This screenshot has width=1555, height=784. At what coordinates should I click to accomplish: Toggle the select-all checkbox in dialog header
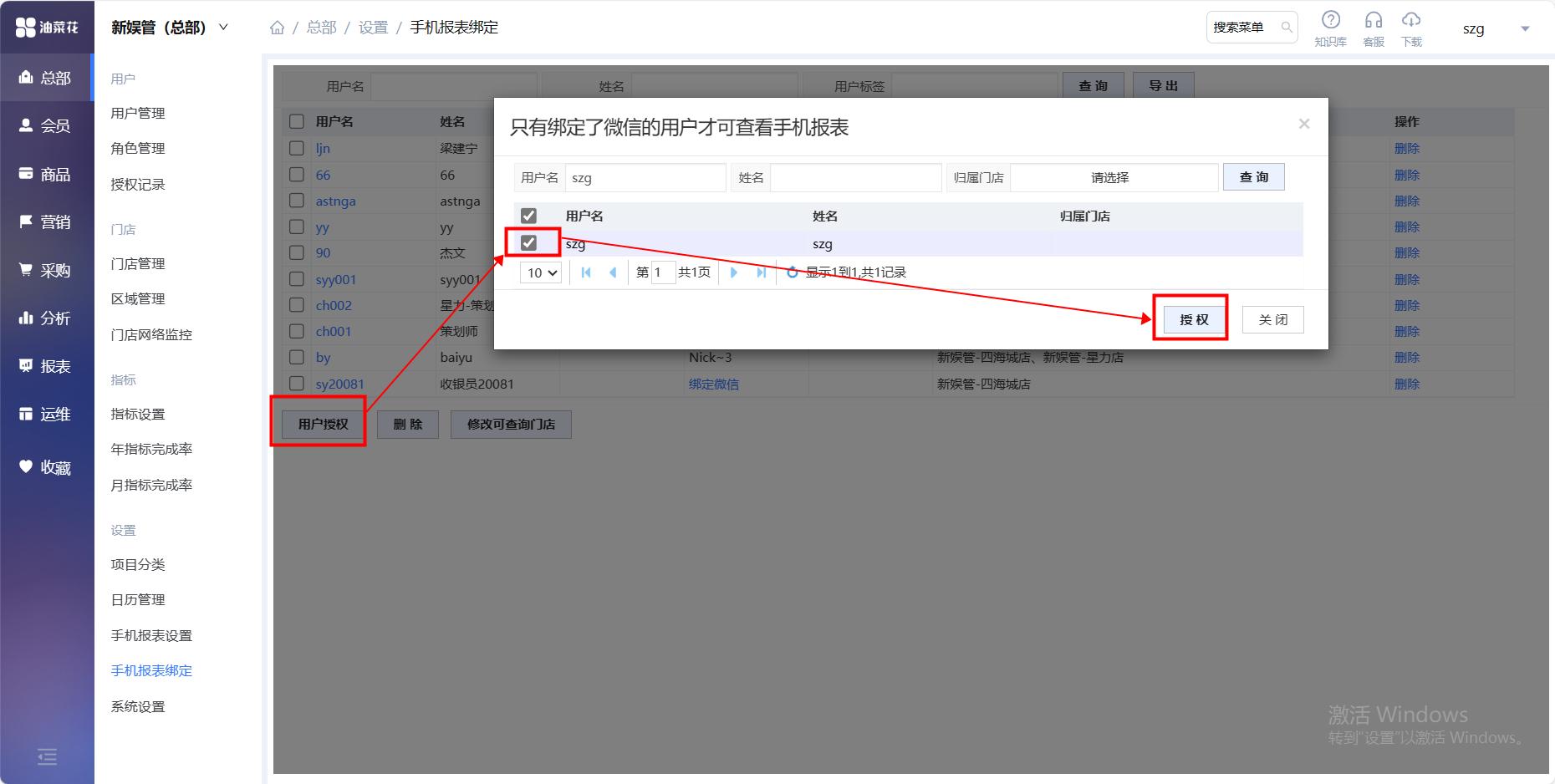[x=528, y=216]
